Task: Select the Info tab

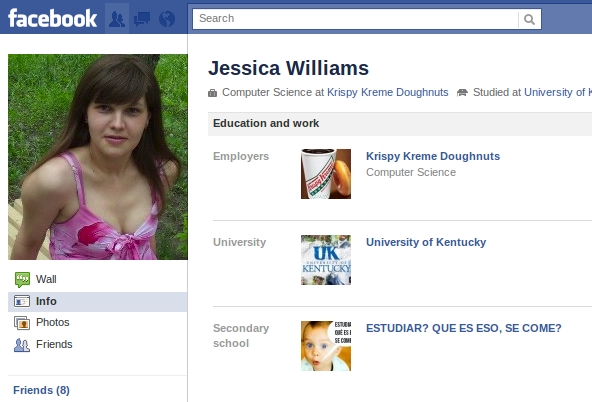Action: [97, 302]
